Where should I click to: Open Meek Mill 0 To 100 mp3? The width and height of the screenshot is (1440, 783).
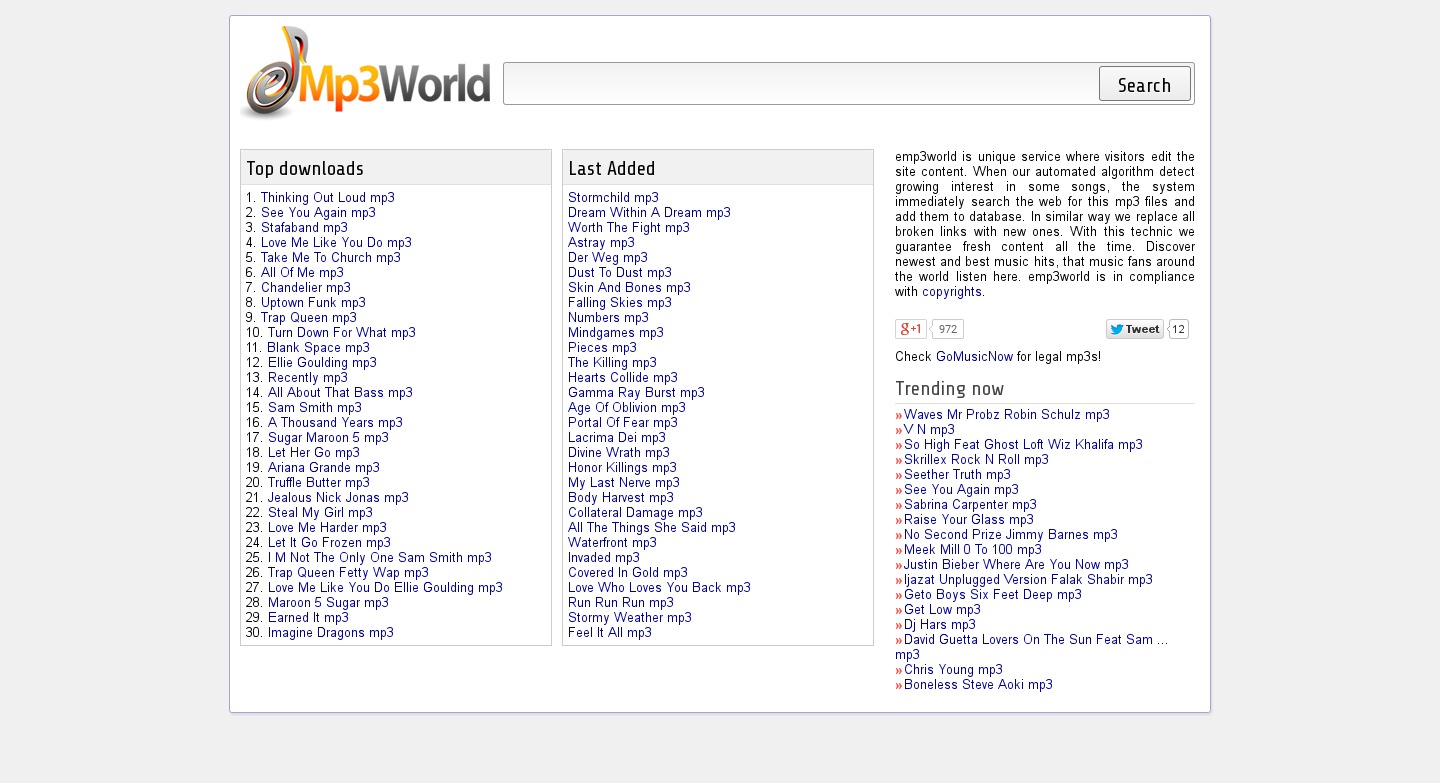tap(972, 550)
